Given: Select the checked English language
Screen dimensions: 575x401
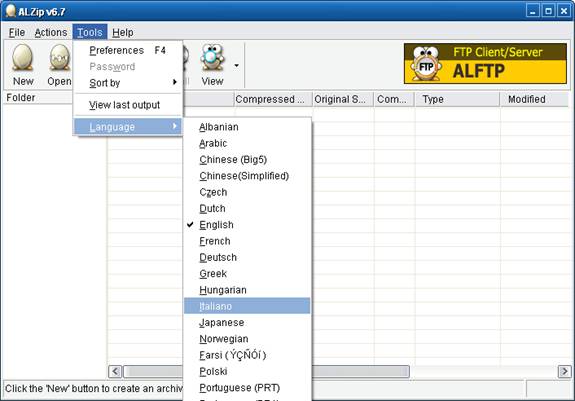Looking at the screenshot, I should pos(247,225).
